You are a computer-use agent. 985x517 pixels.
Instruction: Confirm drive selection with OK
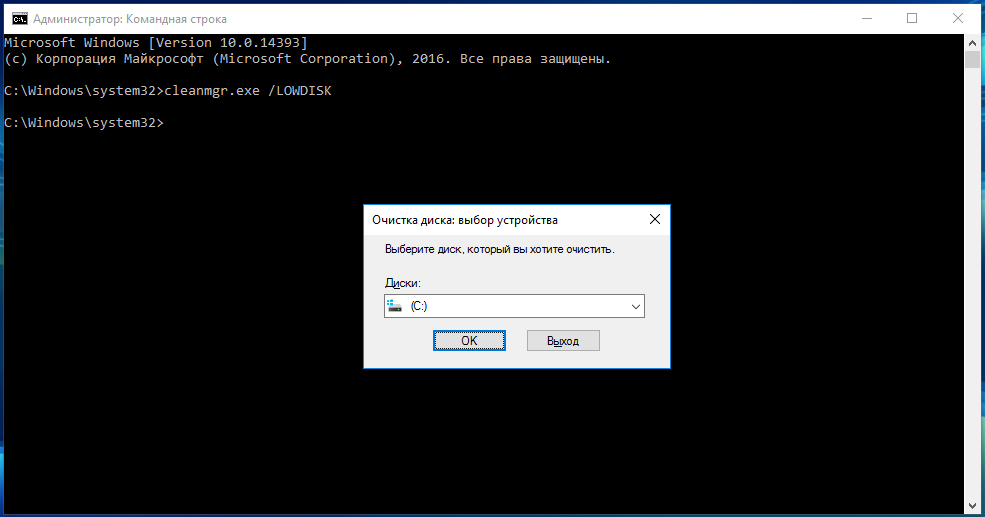click(469, 341)
